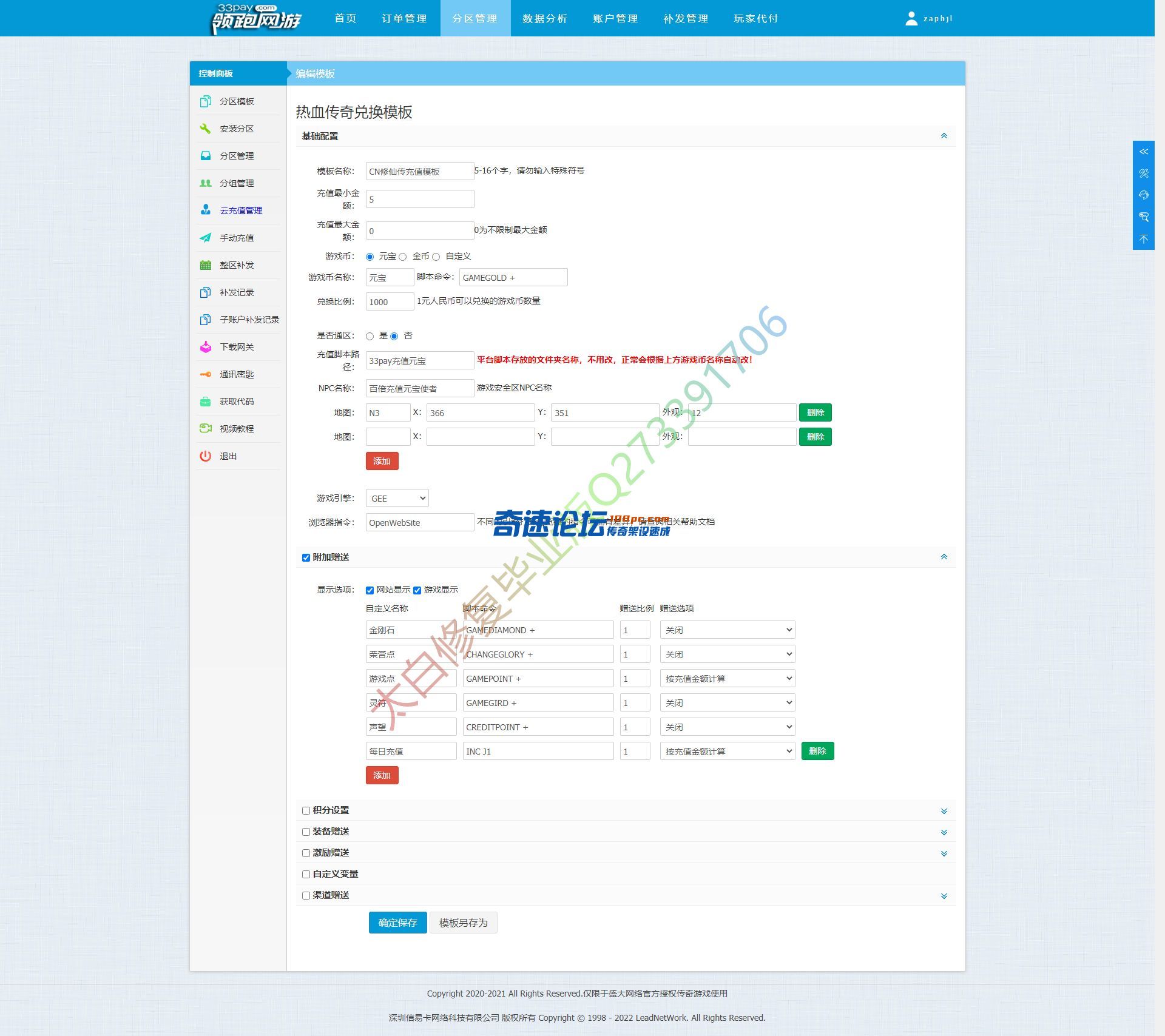Click the chat bubbles icon in floating bar
Image resolution: width=1165 pixels, height=1036 pixels.
[1144, 217]
